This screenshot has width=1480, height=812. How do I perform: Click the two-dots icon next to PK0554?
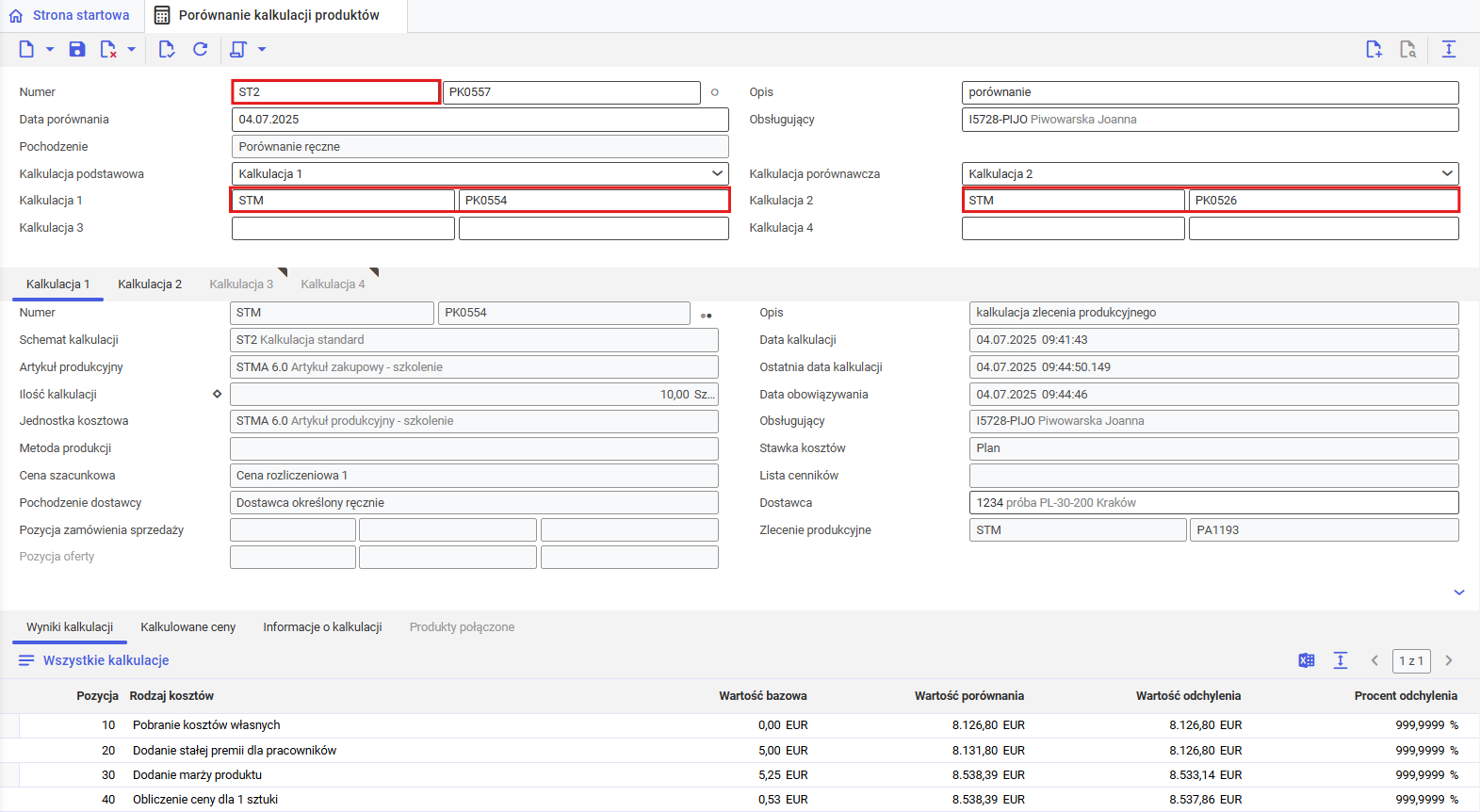(x=707, y=316)
